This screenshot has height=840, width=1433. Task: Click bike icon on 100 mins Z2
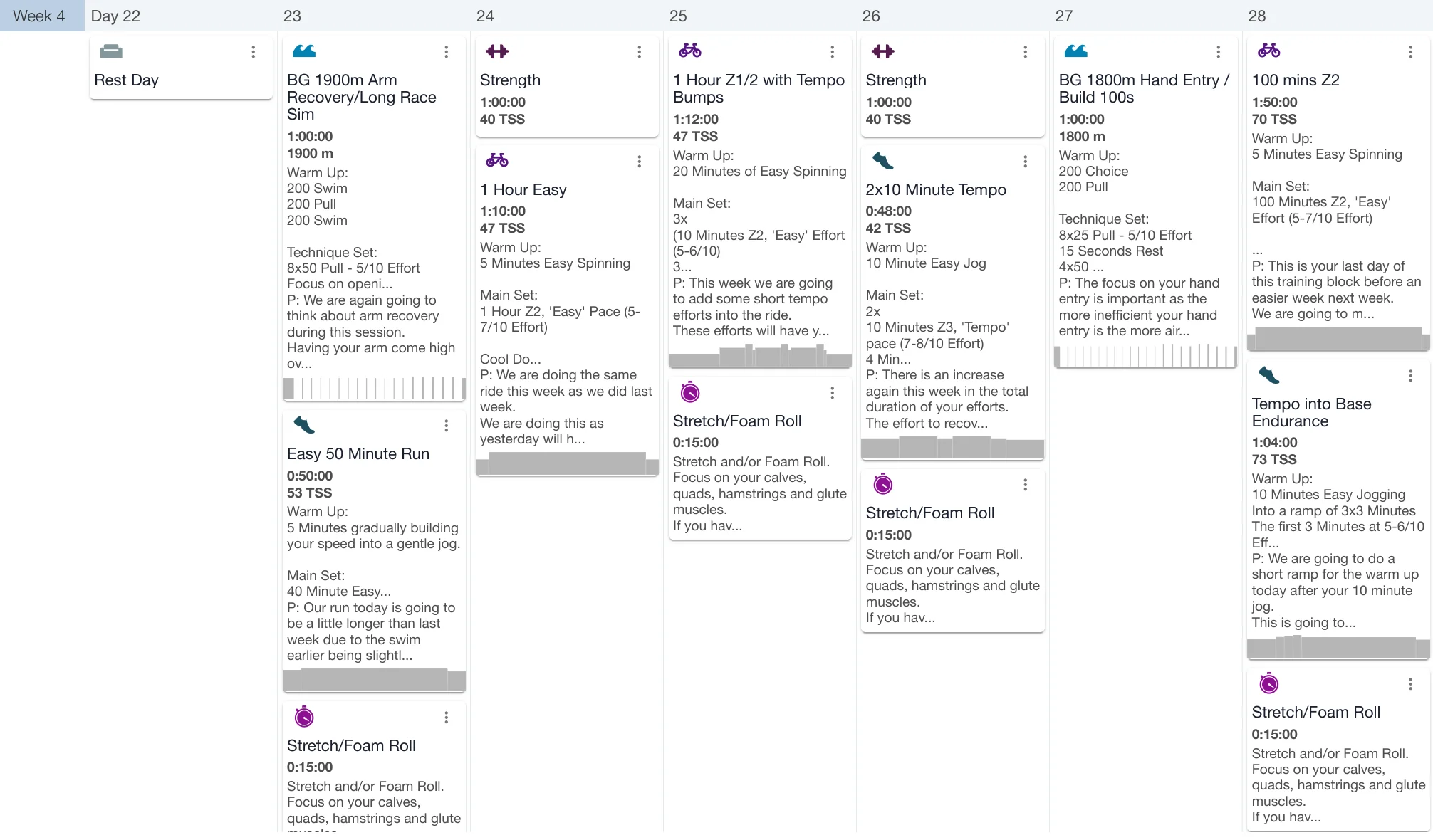tap(1268, 51)
